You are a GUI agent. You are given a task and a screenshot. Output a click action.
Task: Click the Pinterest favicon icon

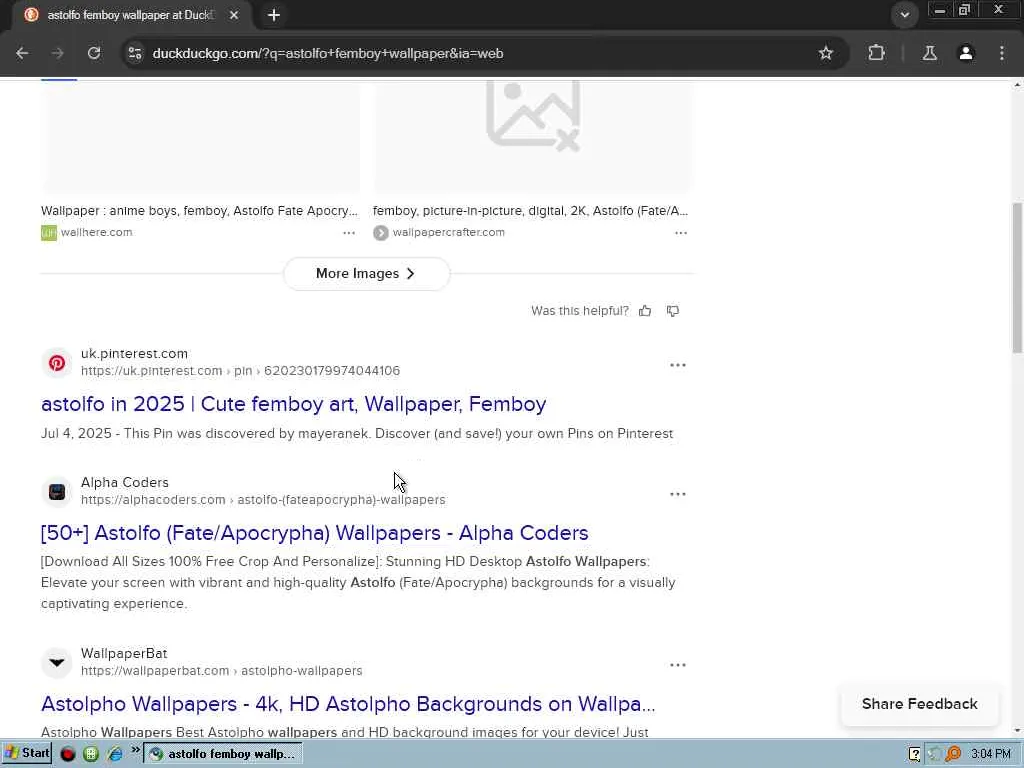coord(57,363)
